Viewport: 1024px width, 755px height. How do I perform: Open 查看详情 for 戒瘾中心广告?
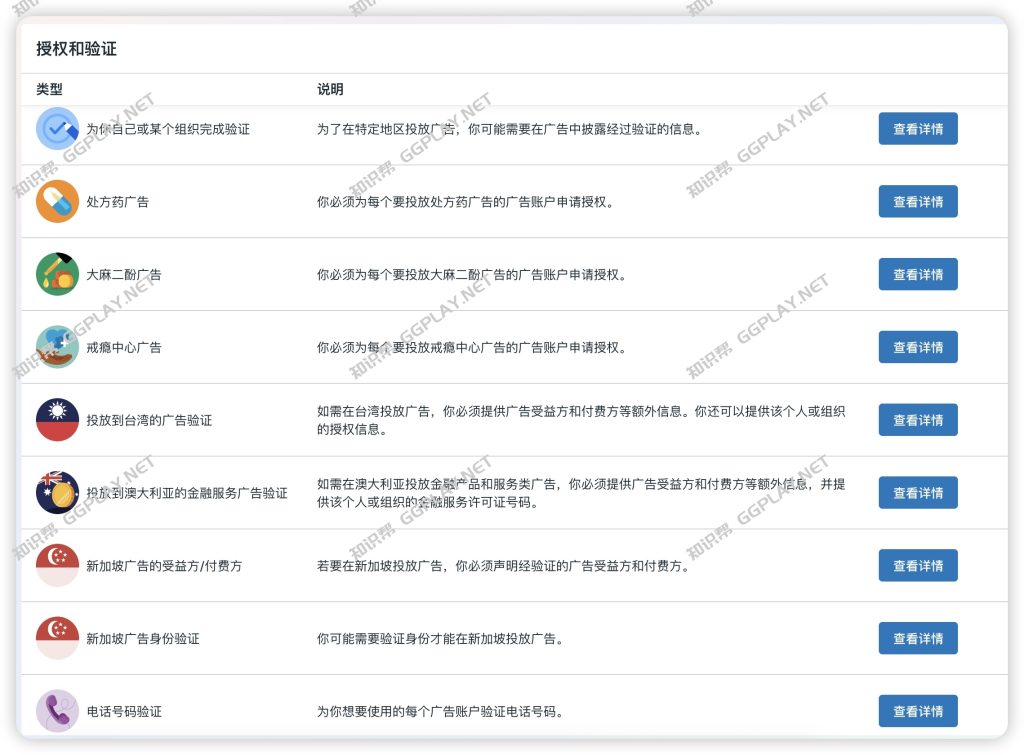coord(918,347)
